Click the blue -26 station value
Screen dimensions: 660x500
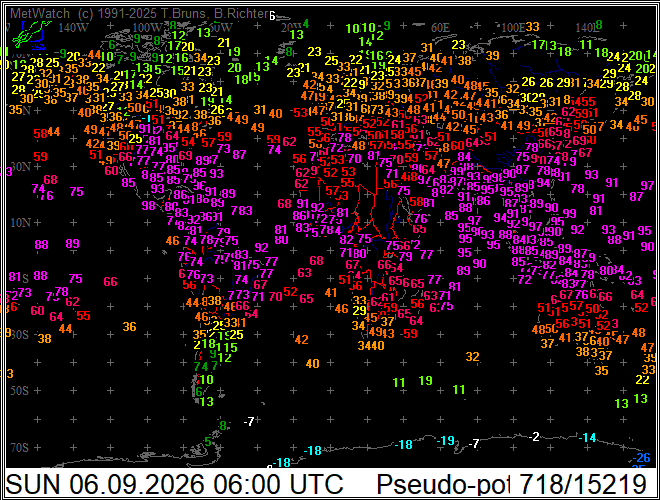[x=641, y=457]
